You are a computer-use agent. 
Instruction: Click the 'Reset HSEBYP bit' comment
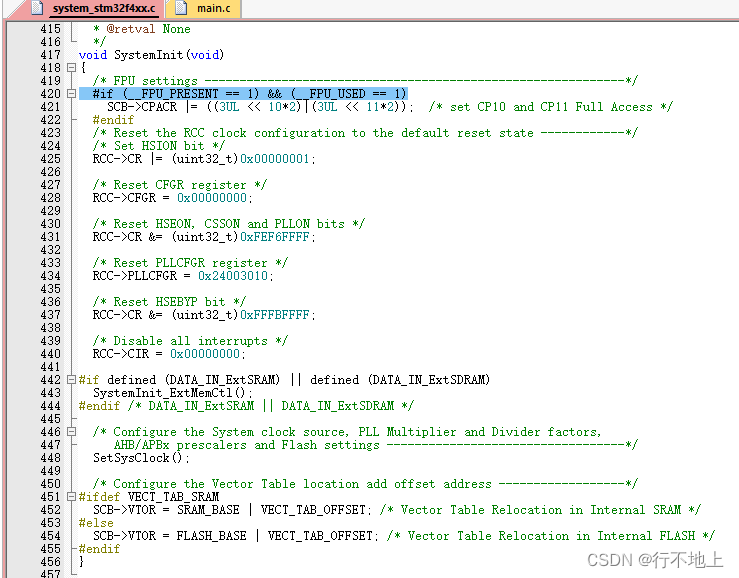(169, 302)
